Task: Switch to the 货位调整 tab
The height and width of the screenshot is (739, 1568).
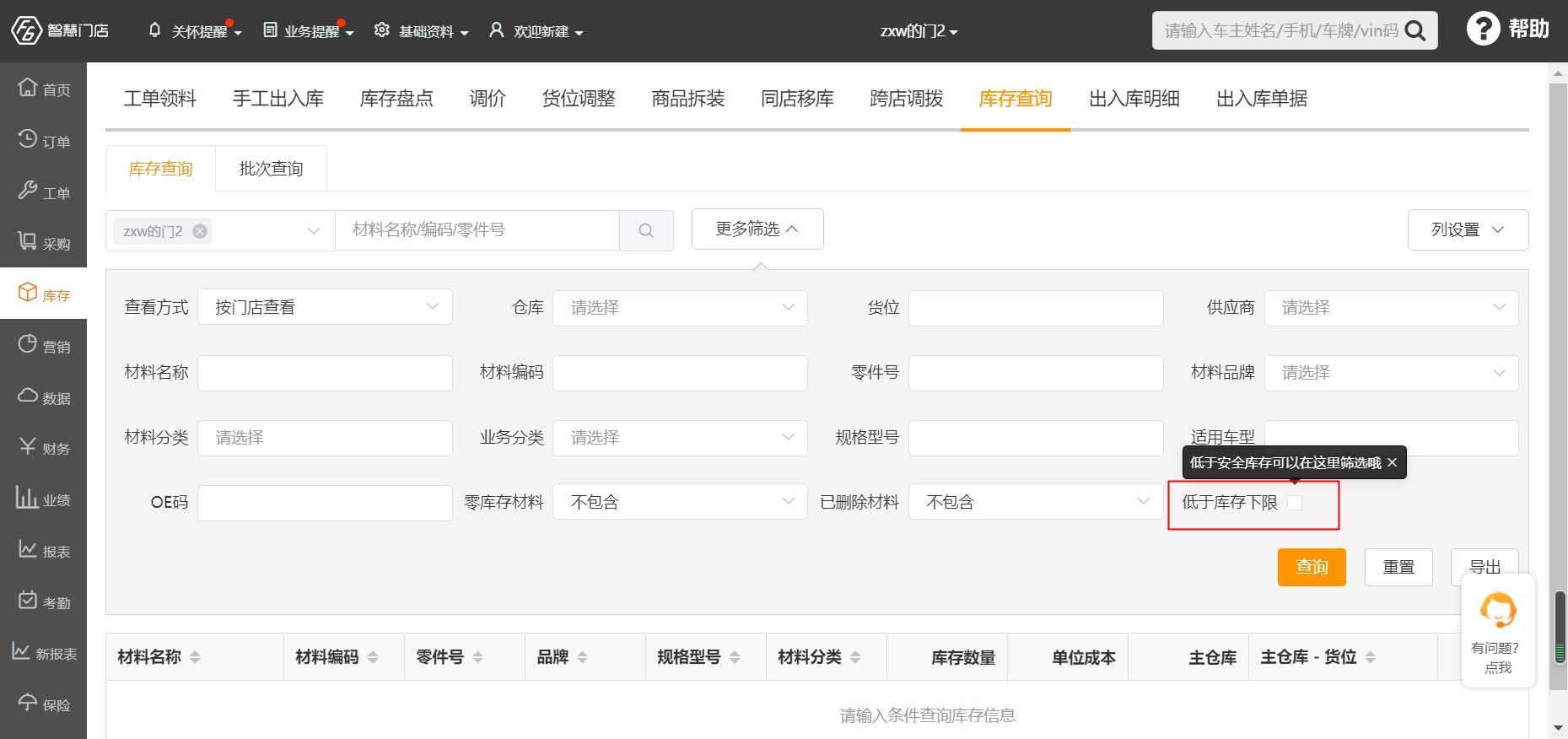Action: pyautogui.click(x=579, y=98)
